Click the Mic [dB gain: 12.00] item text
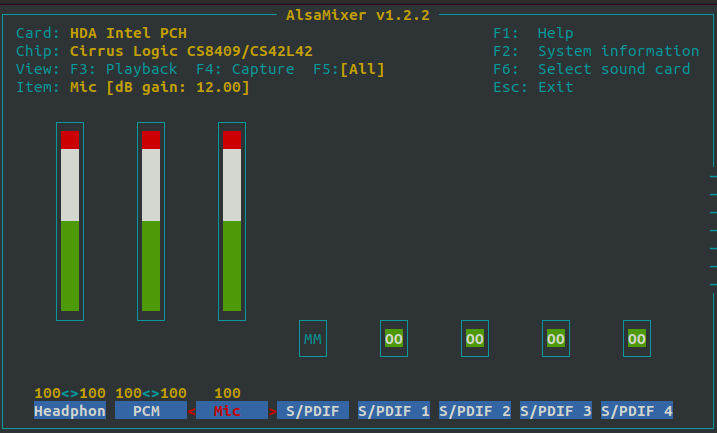Image resolution: width=717 pixels, height=433 pixels. 160,87
